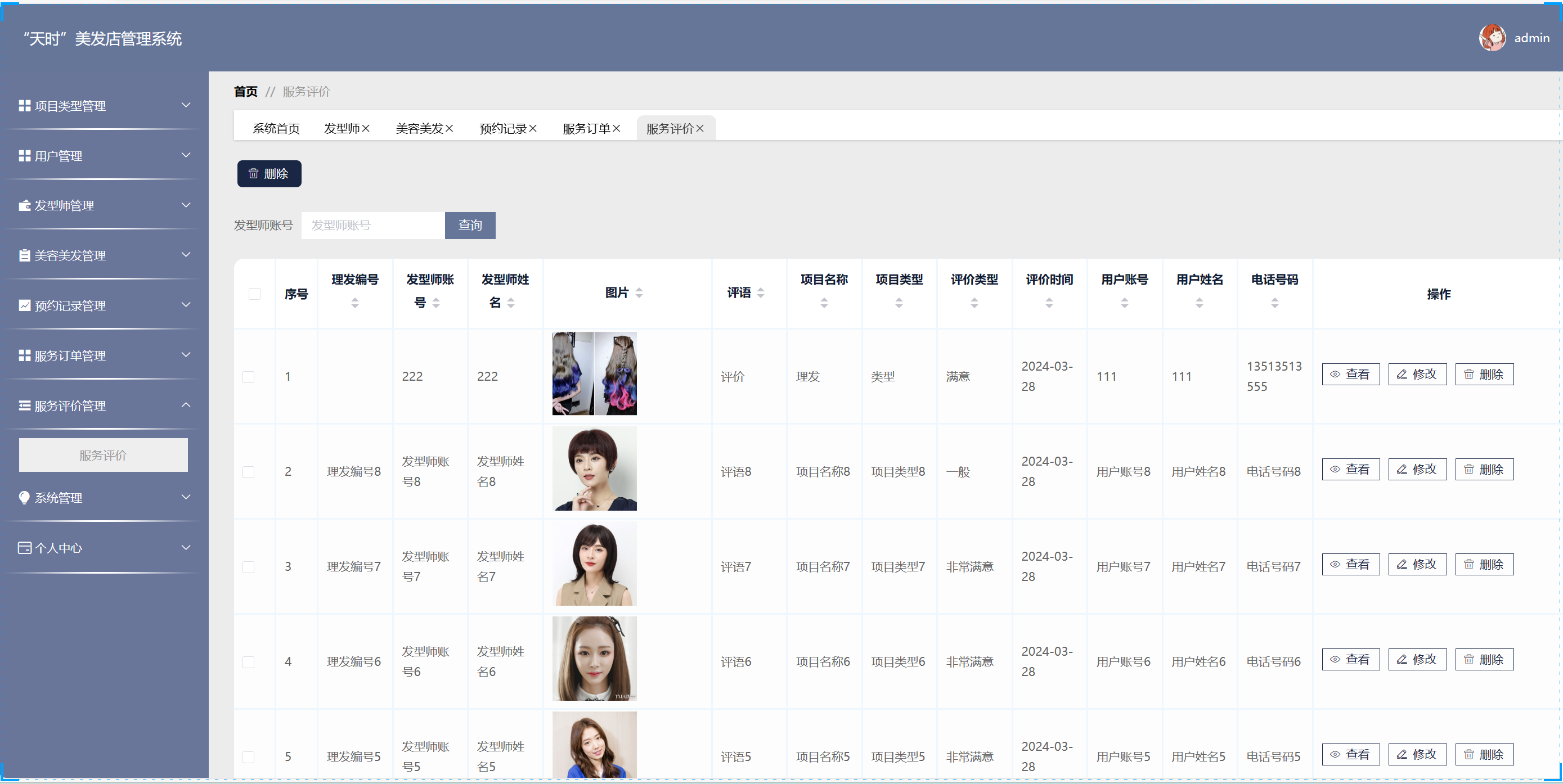Check the checkbox for row 3
This screenshot has height=784, width=1563.
(x=248, y=567)
